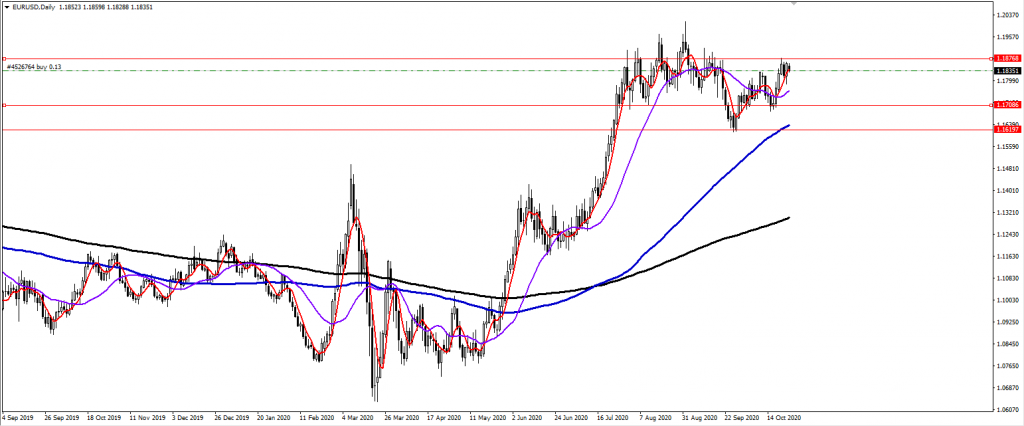Screen dimensions: 1024x426
Task: Click right end of purple moving average
Action: click(789, 91)
